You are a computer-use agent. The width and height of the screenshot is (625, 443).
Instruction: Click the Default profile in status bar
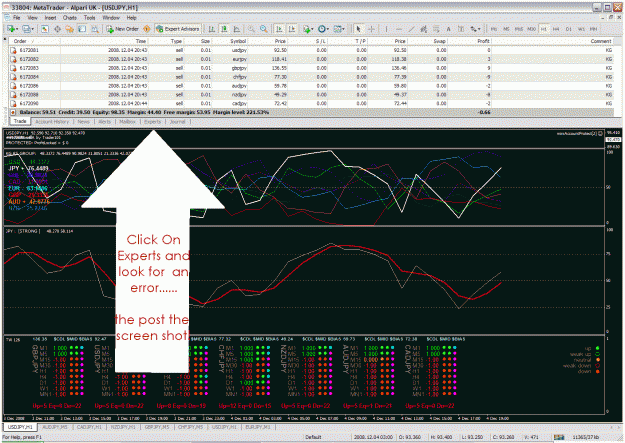(x=313, y=437)
